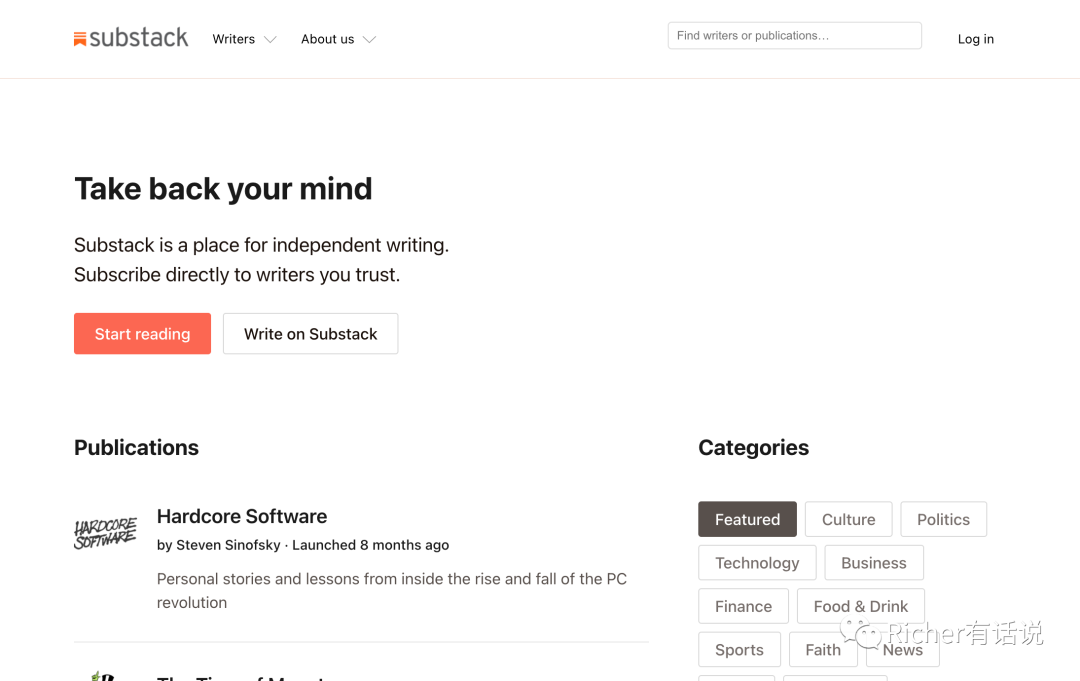
Task: Open the Hardcore Software title link
Action: pos(242,516)
